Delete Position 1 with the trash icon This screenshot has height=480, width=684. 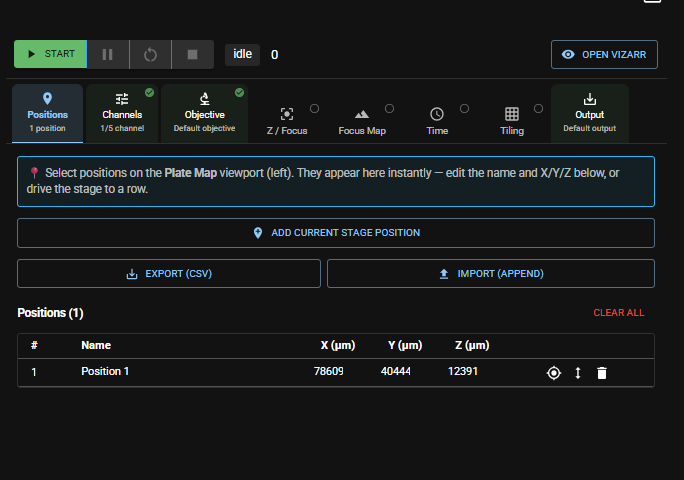click(602, 373)
